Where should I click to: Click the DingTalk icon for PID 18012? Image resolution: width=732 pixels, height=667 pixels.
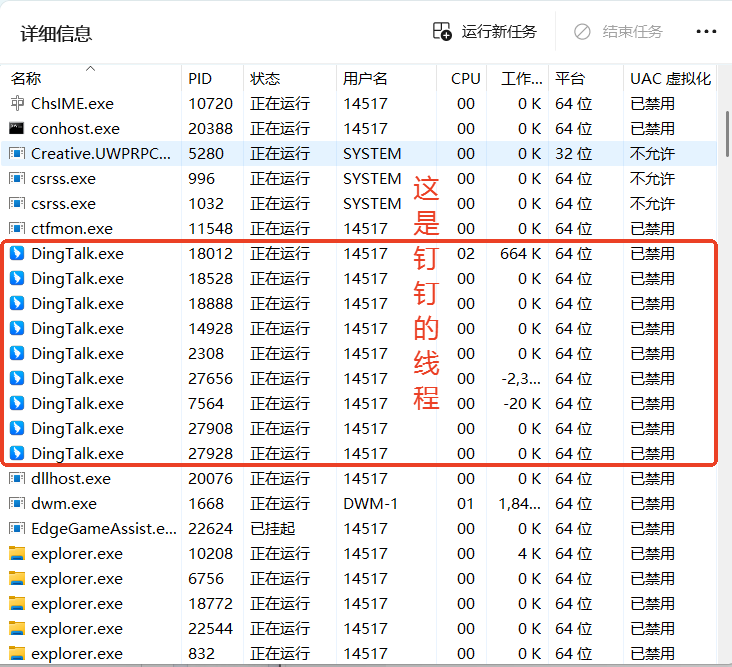17,253
